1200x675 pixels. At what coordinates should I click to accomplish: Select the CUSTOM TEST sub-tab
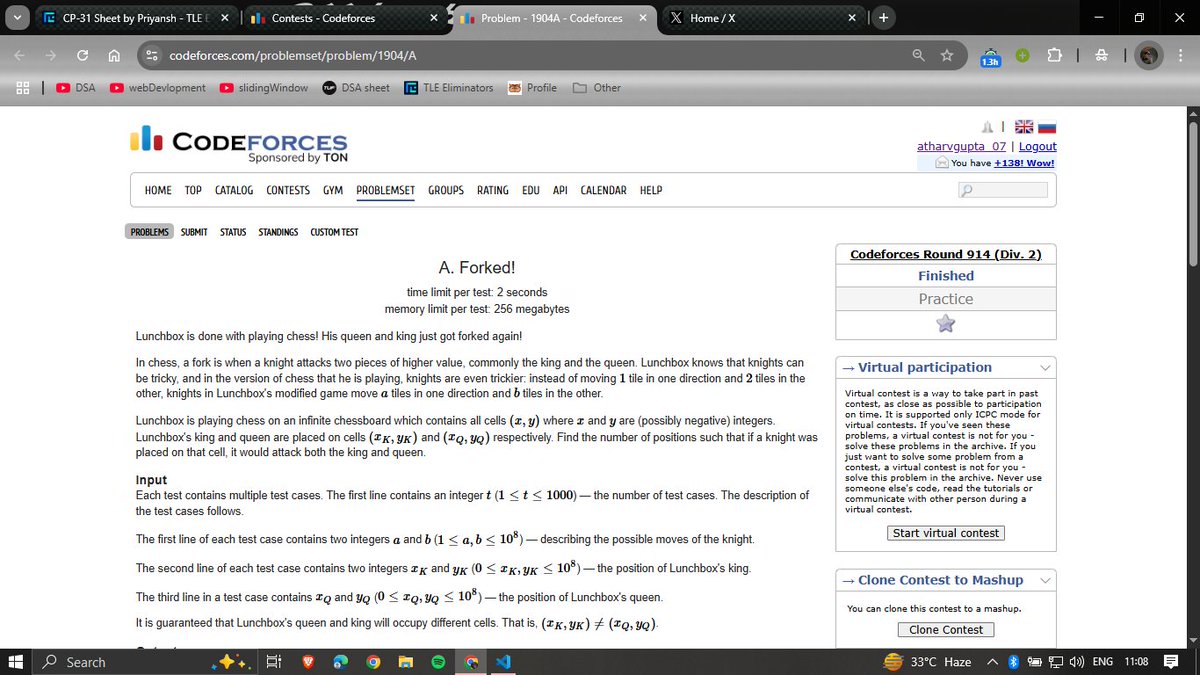334,232
